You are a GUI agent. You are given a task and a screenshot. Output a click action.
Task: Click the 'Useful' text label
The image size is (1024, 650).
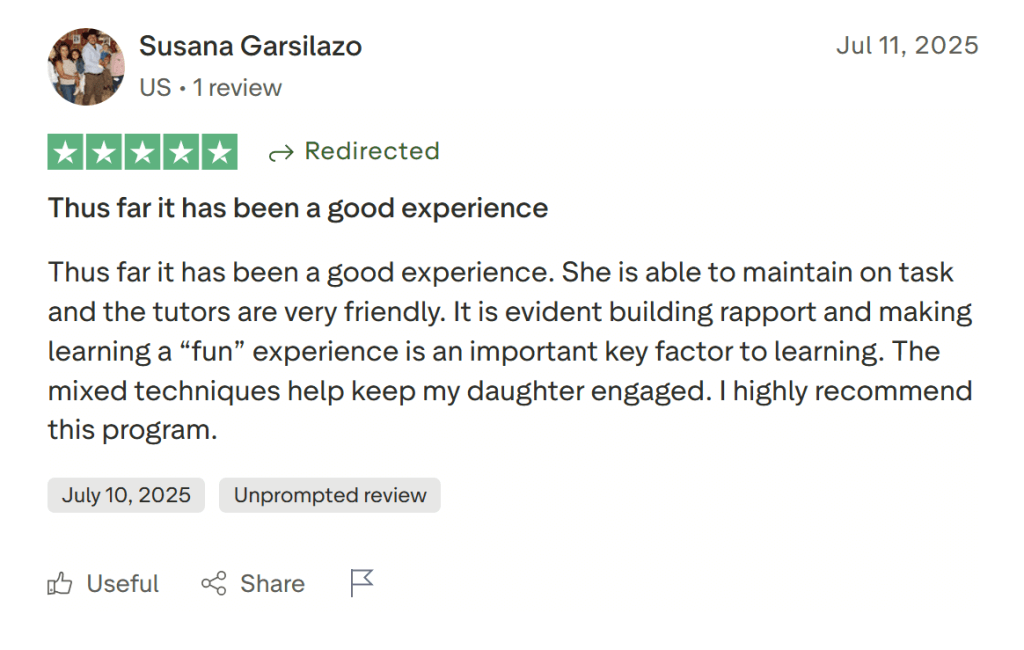click(123, 584)
